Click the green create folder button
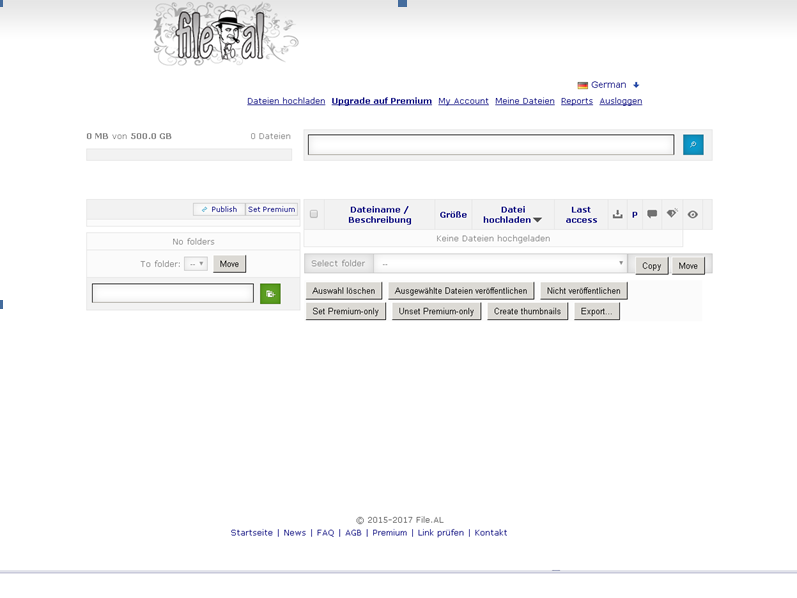Viewport: 797px width, 598px height. click(x=270, y=293)
